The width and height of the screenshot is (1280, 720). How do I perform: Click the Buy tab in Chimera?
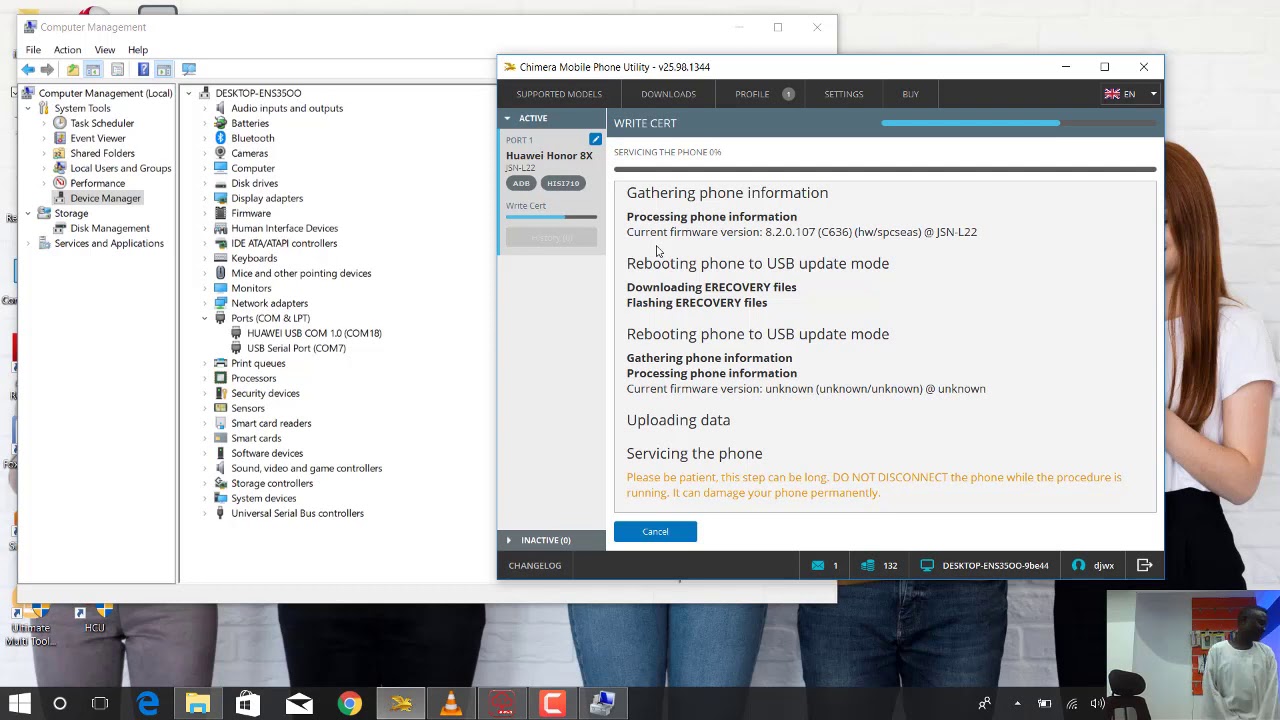point(910,94)
